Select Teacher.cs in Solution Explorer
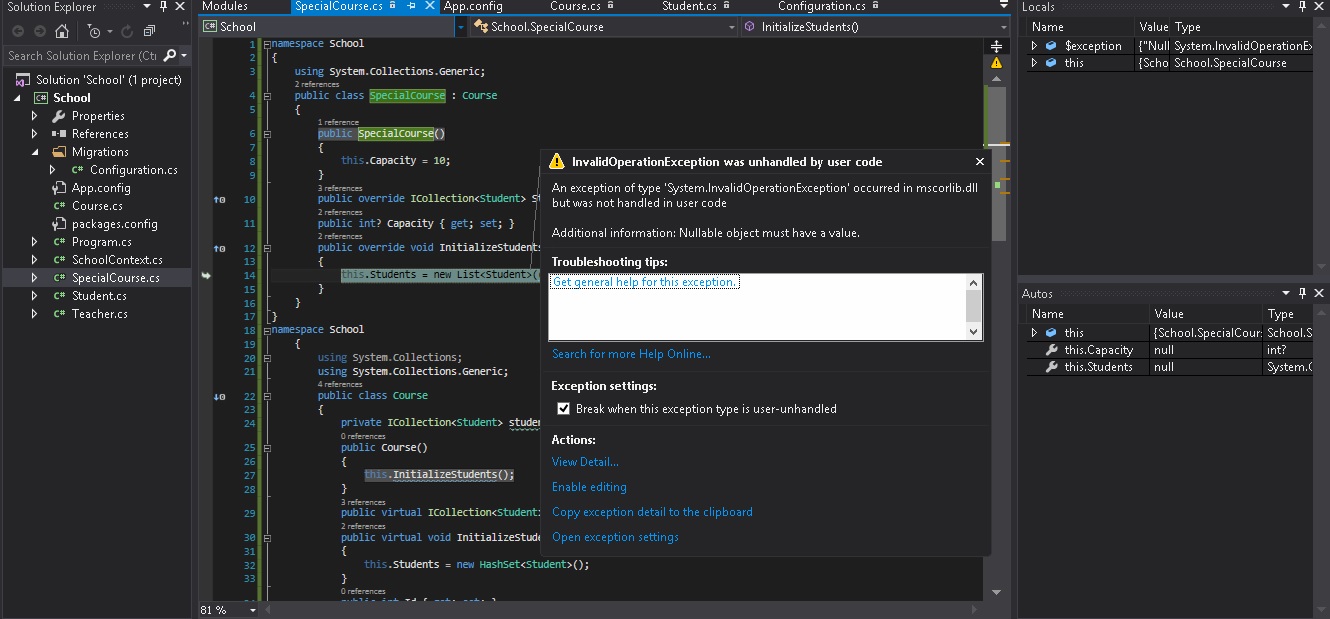 point(98,314)
